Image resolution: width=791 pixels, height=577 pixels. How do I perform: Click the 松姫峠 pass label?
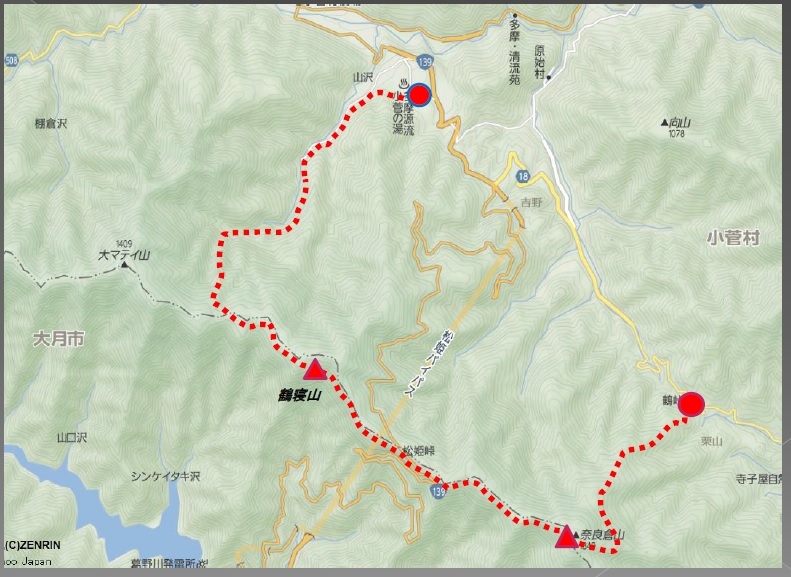coord(418,450)
